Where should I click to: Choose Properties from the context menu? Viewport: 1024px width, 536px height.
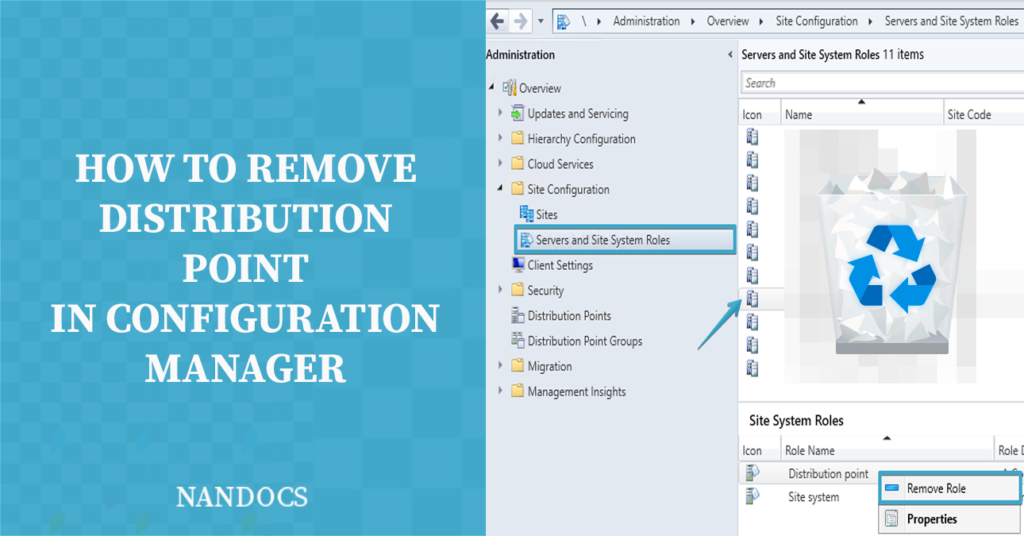tap(950, 519)
